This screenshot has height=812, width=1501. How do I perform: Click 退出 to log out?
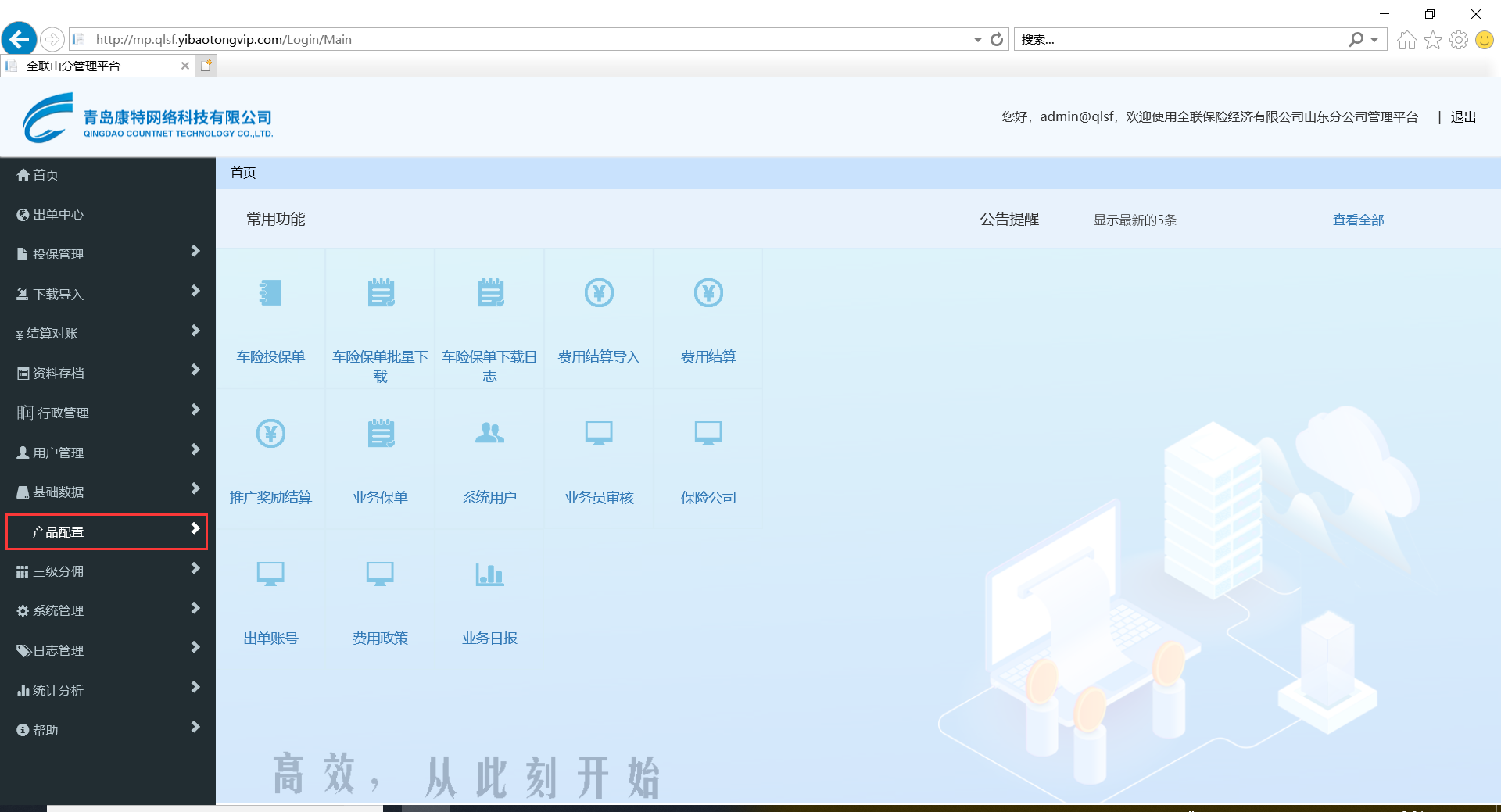[1463, 117]
